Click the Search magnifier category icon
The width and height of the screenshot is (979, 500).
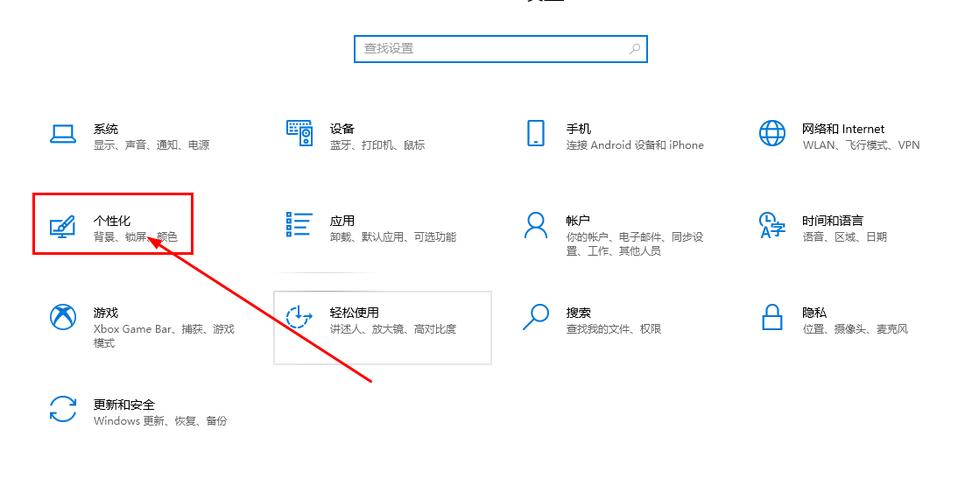[x=536, y=317]
